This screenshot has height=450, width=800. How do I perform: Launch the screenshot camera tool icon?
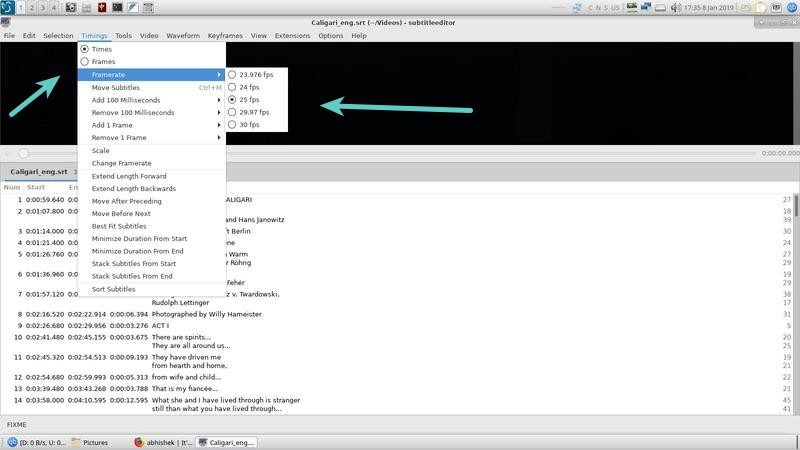[71, 8]
